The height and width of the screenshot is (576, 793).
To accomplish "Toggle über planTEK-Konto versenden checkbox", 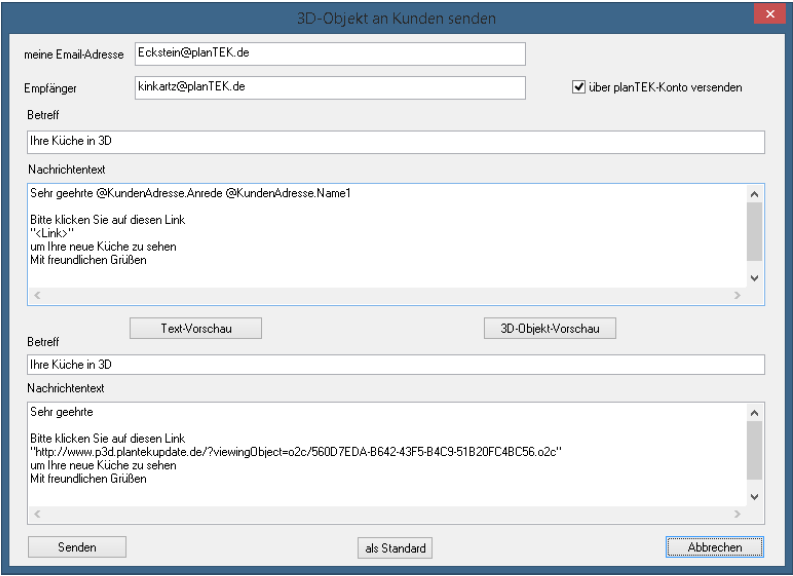I will coord(579,87).
